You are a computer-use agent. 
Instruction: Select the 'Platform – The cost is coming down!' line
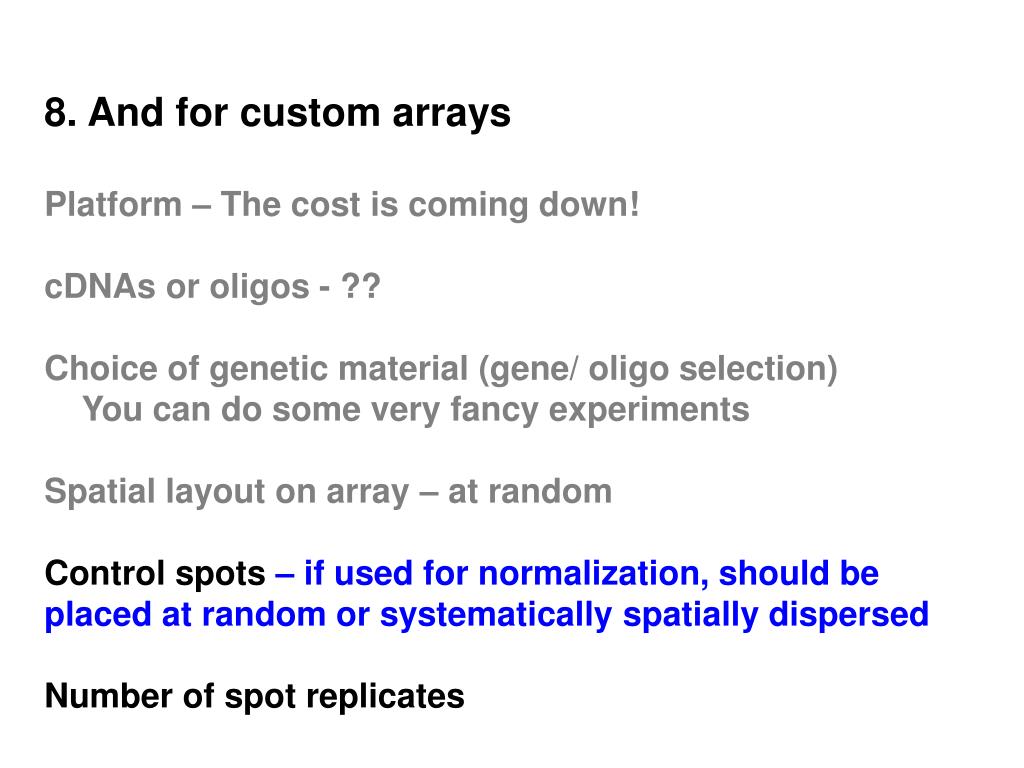tap(342, 205)
